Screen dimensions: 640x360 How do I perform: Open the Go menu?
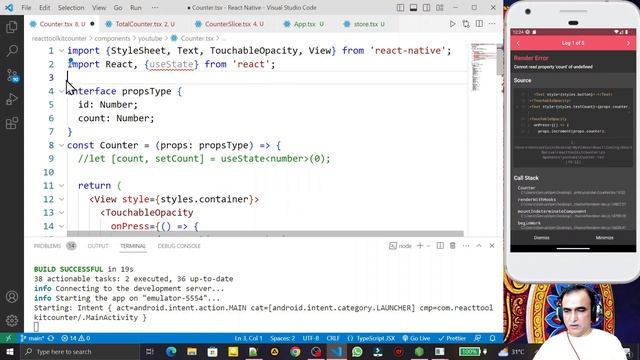click(x=118, y=8)
